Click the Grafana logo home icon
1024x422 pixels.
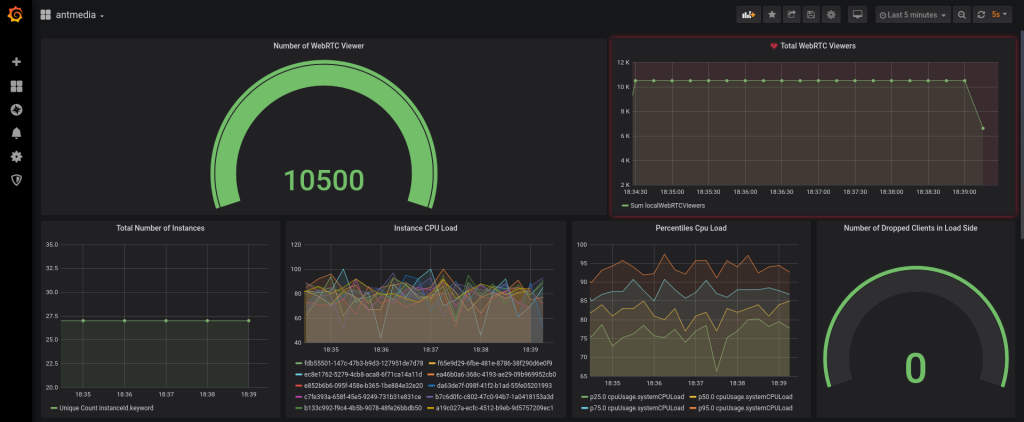click(x=16, y=14)
